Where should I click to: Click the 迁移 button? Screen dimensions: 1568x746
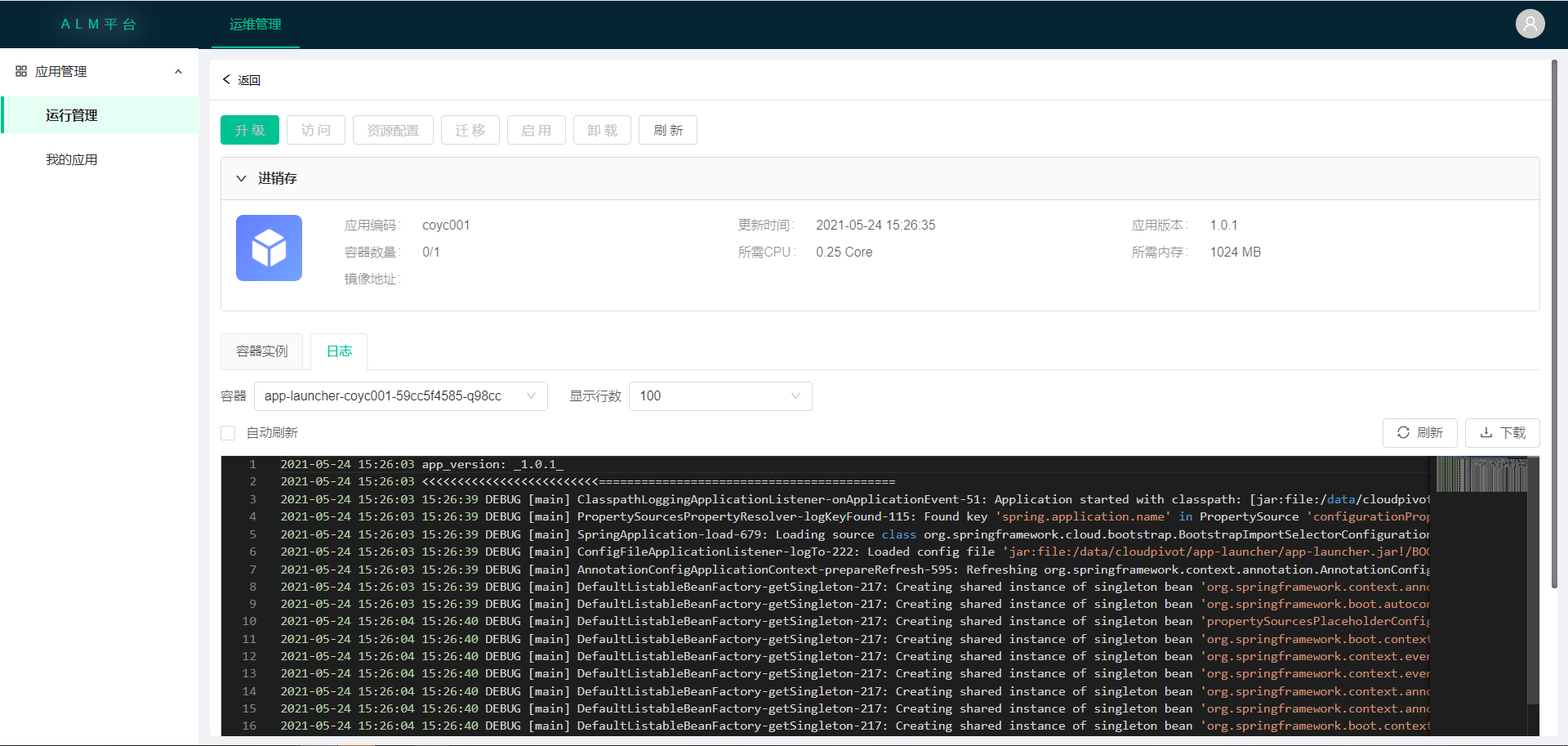[470, 130]
